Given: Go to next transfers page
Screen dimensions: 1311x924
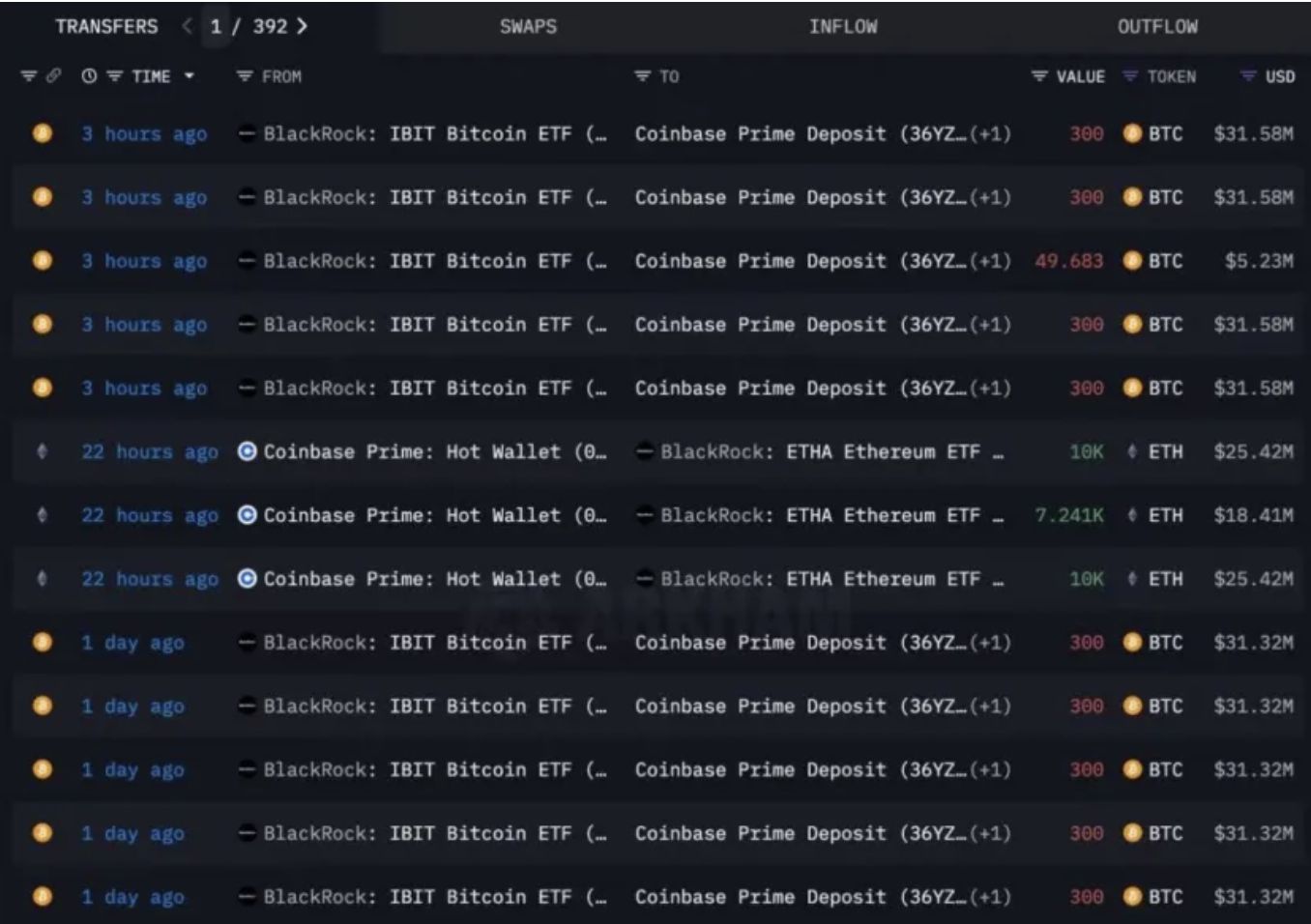Looking at the screenshot, I should [x=303, y=27].
